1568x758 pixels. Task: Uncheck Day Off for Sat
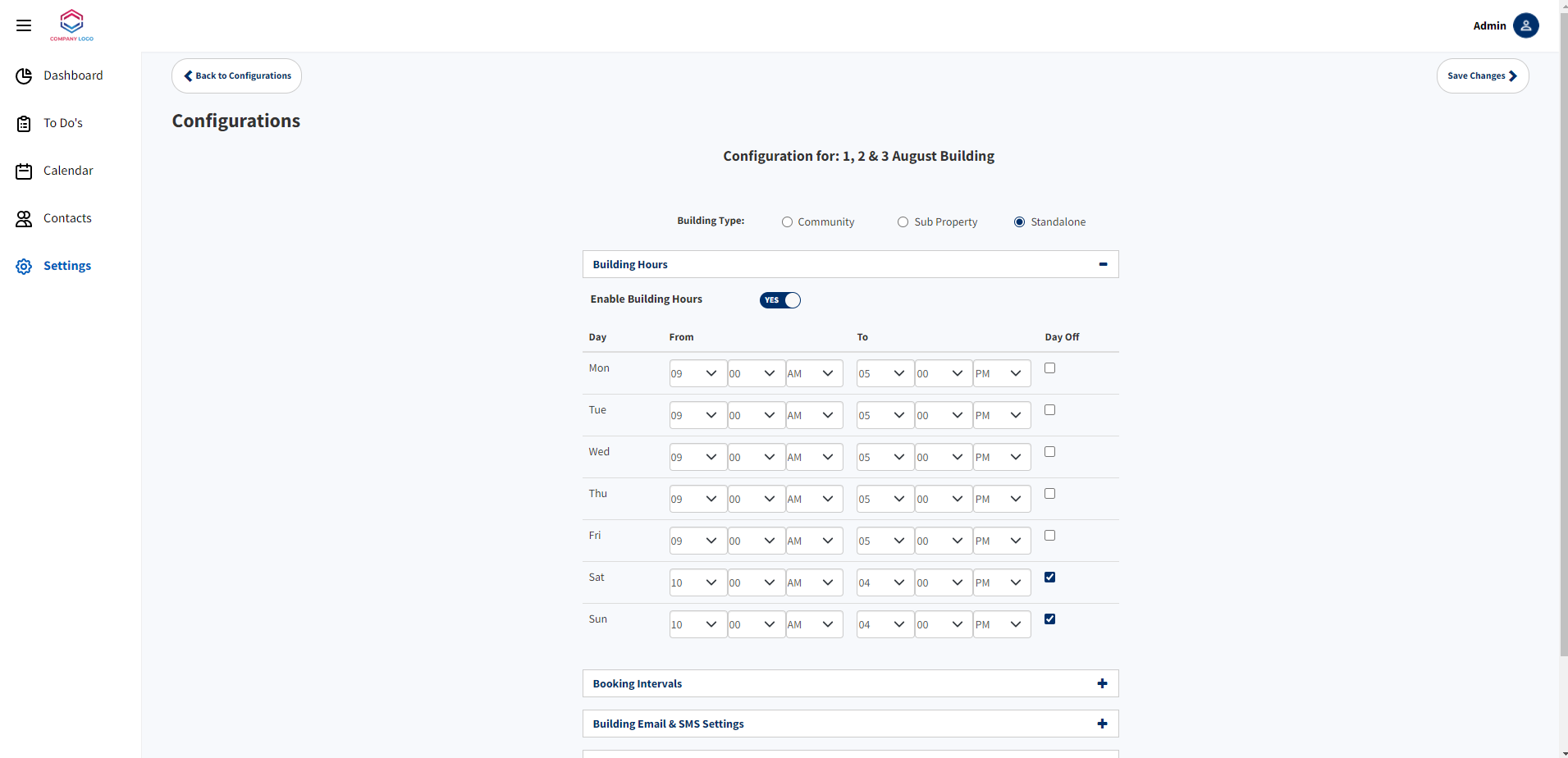click(1049, 578)
